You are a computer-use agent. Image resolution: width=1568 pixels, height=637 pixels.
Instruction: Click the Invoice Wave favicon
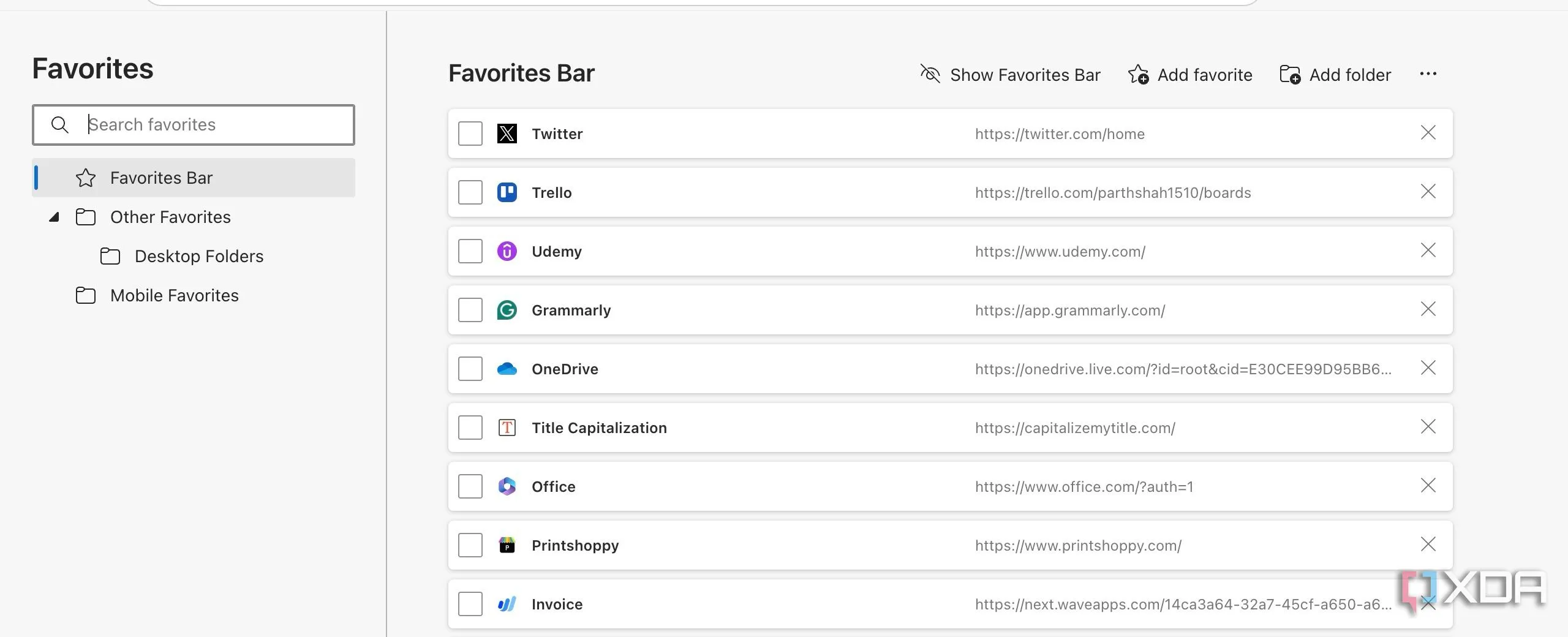coord(507,604)
